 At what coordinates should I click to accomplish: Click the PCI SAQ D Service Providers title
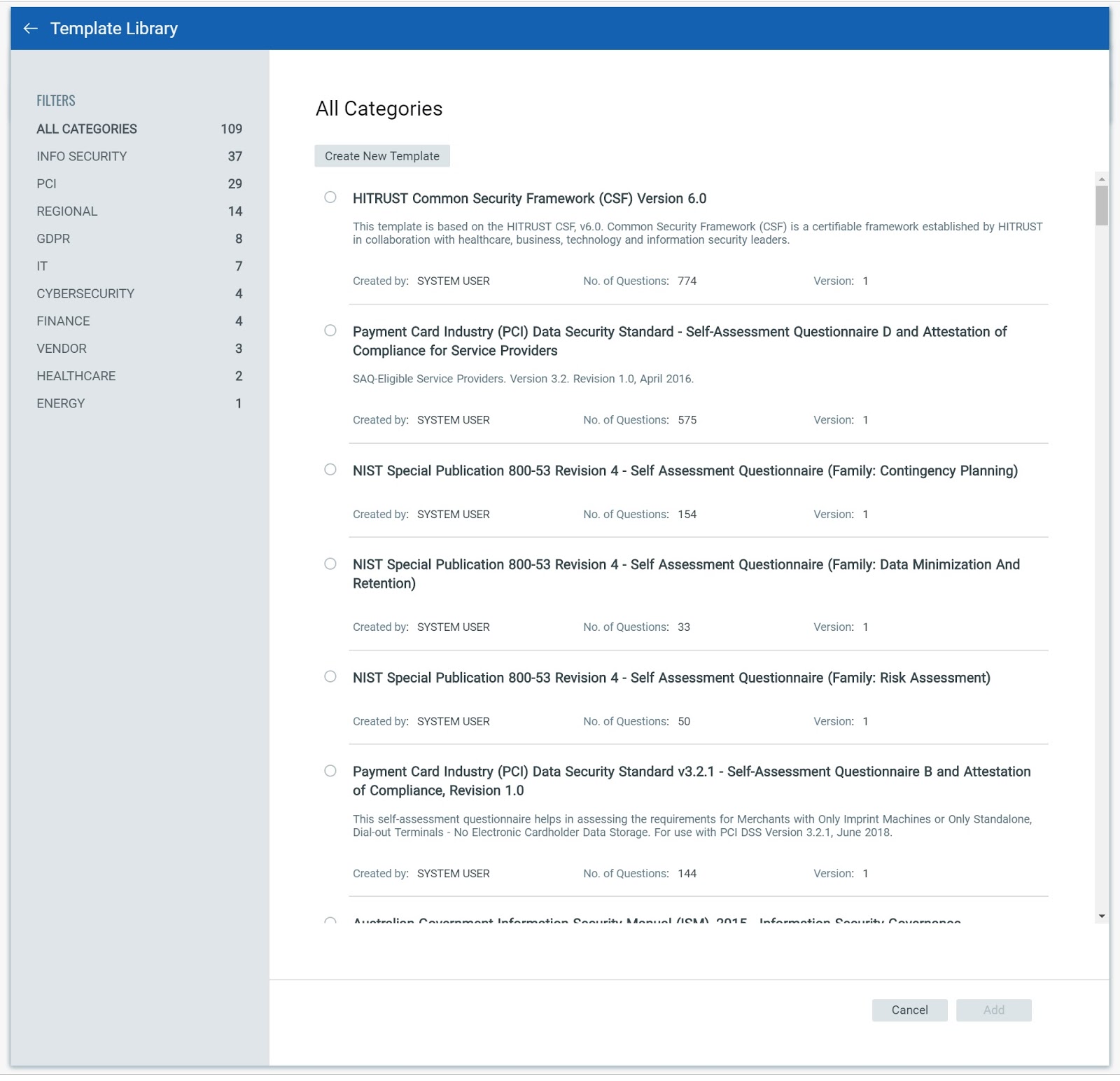pos(680,341)
